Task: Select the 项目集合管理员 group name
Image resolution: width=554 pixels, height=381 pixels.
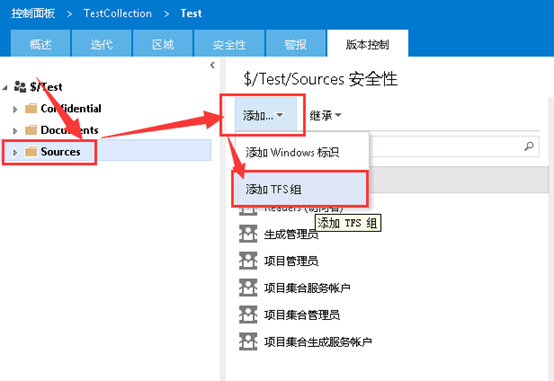Action: tap(302, 315)
